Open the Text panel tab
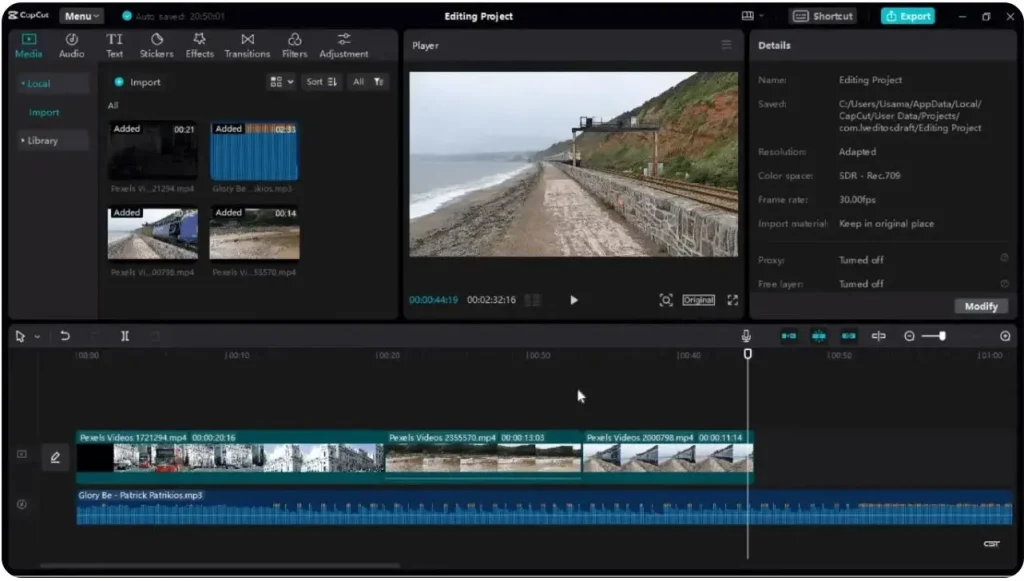The height and width of the screenshot is (581, 1024). pos(114,45)
